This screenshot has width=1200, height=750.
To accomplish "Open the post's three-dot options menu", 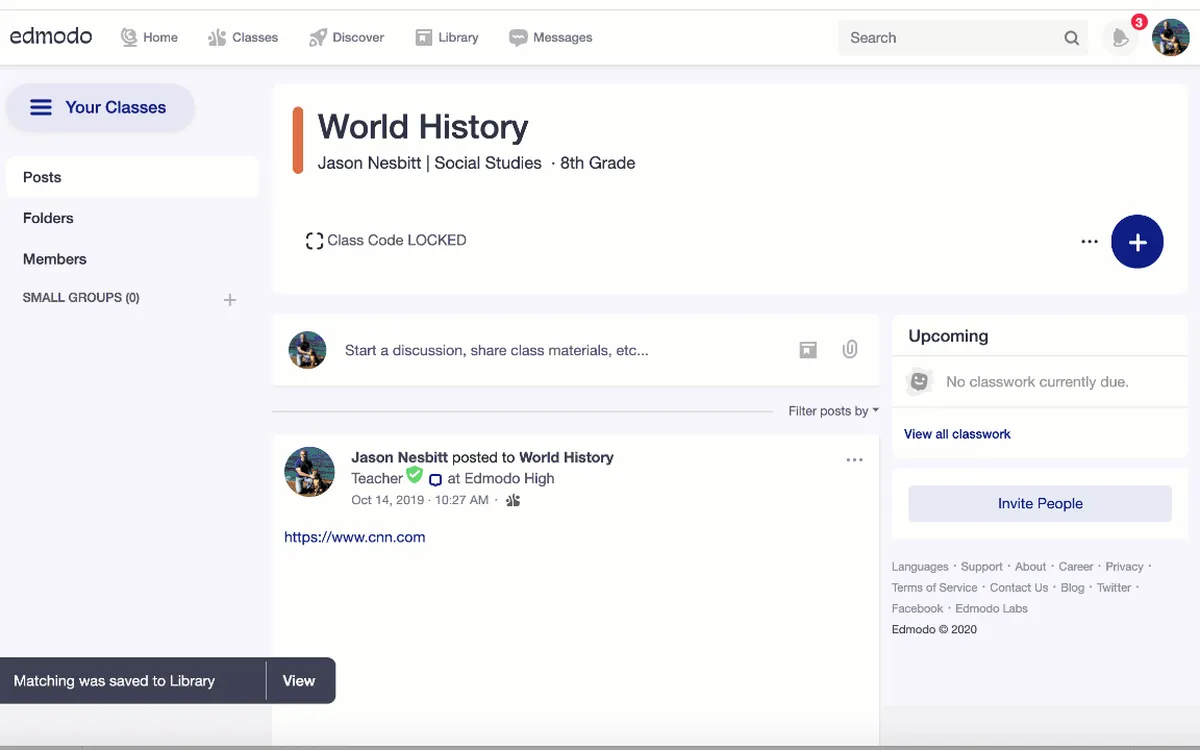I will 854,460.
